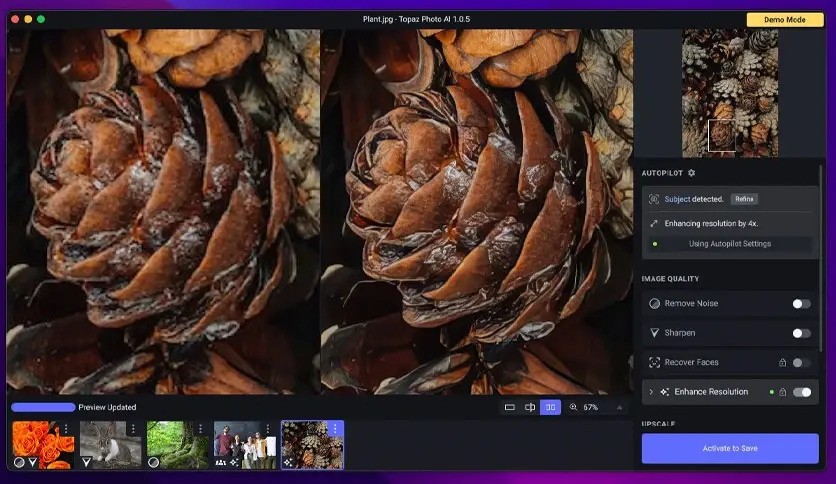Image resolution: width=836 pixels, height=484 pixels.
Task: Click the right panel scrollbar
Action: click(x=821, y=259)
